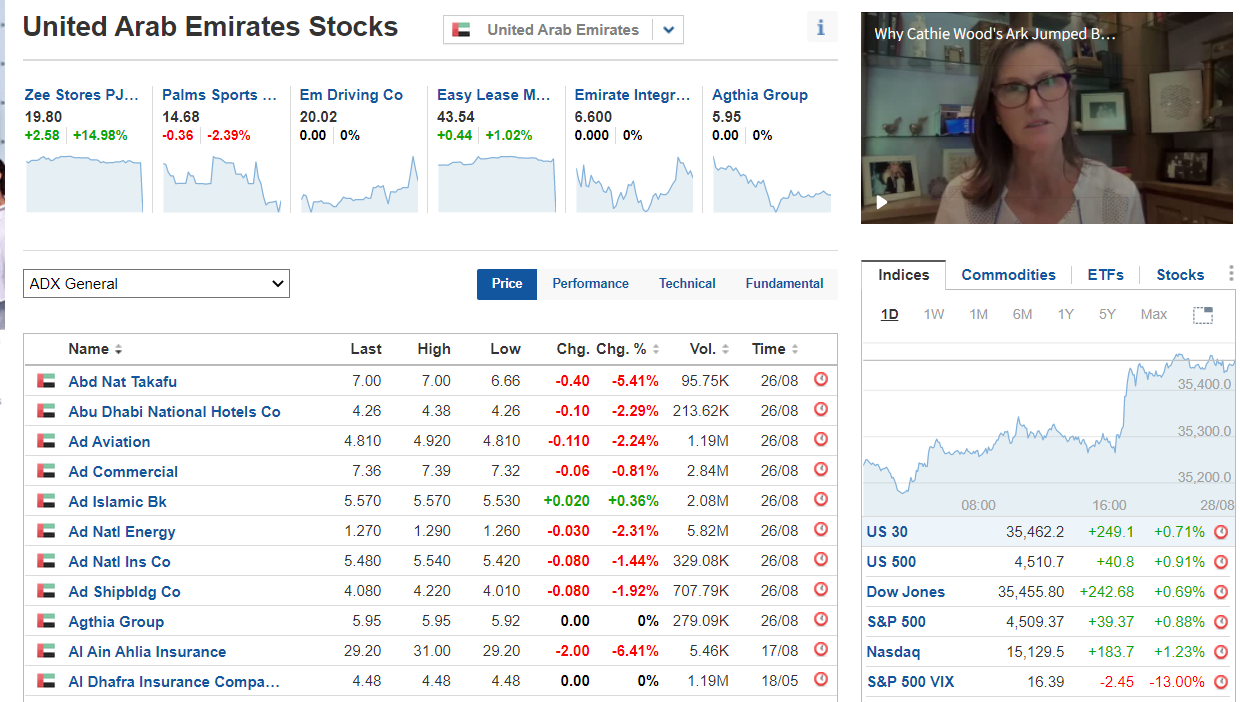Click the Palms Sports mini chart thumbnail

pos(222,183)
